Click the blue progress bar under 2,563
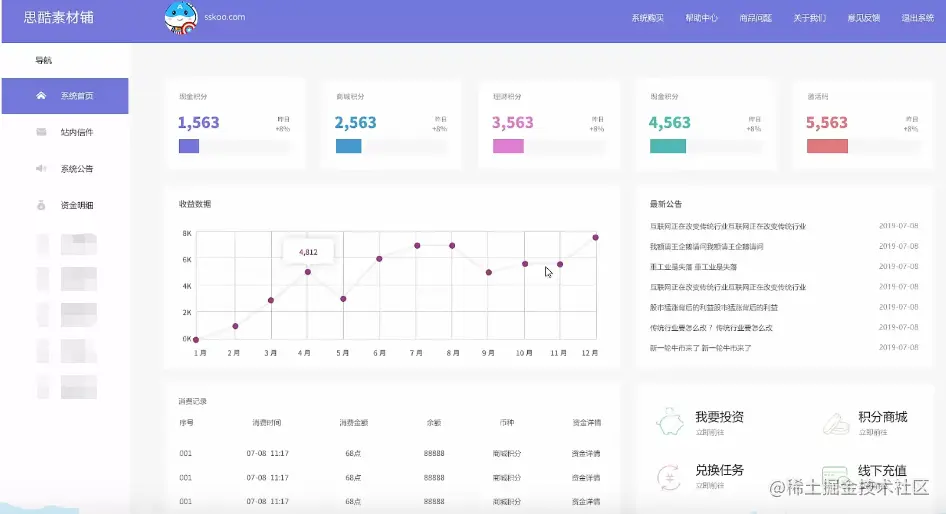The height and width of the screenshot is (514, 946). (349, 146)
